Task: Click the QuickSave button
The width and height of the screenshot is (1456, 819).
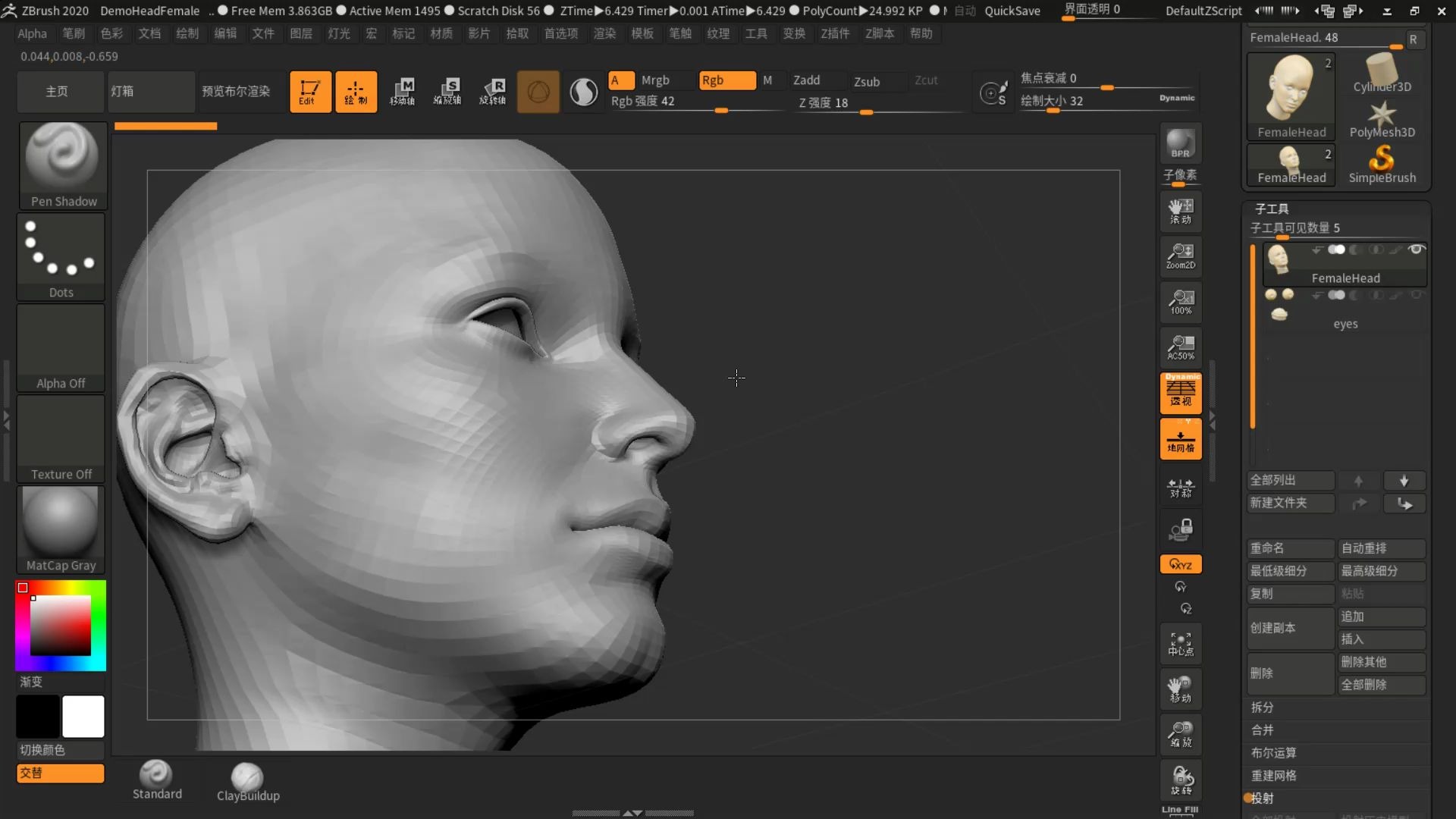Action: pos(1012,11)
